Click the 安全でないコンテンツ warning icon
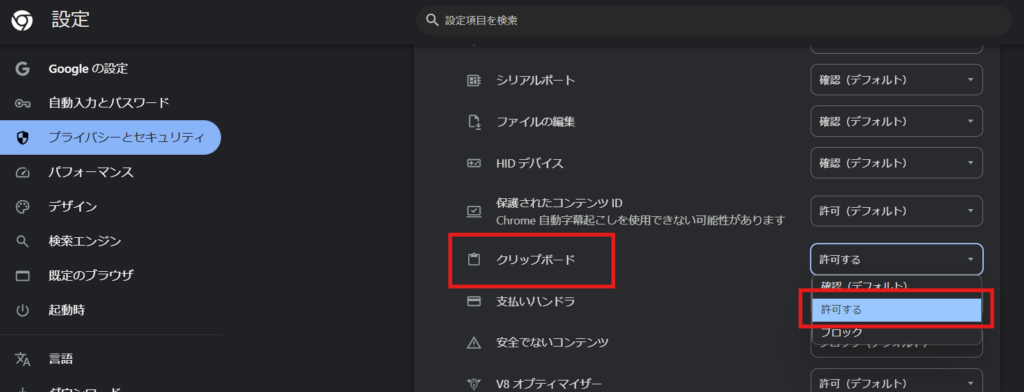The height and width of the screenshot is (392, 1024). pos(474,342)
